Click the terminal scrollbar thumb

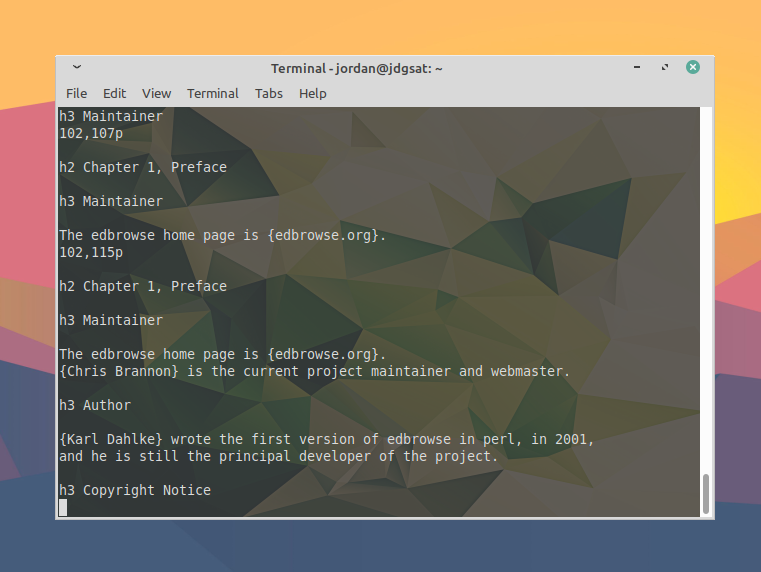706,493
